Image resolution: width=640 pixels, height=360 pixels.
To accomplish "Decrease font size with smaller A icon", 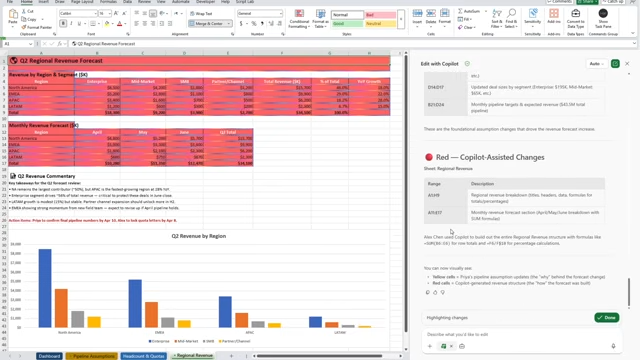I will click(x=124, y=13).
